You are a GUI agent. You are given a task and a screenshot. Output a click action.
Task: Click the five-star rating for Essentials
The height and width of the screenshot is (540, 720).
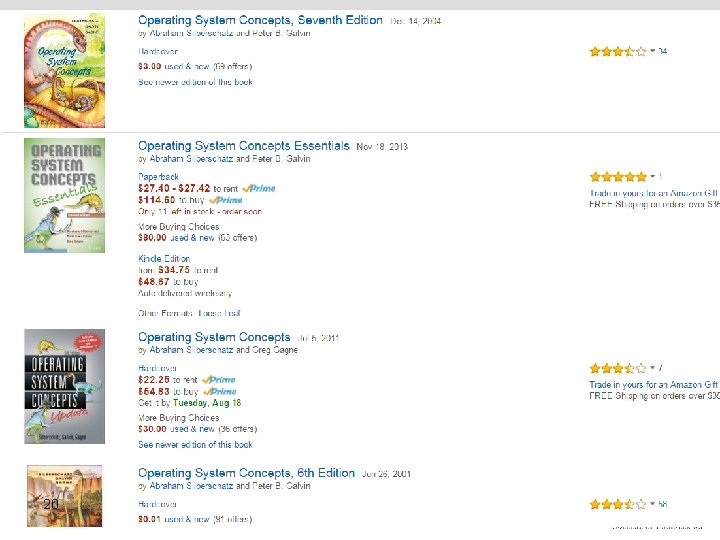coord(617,177)
